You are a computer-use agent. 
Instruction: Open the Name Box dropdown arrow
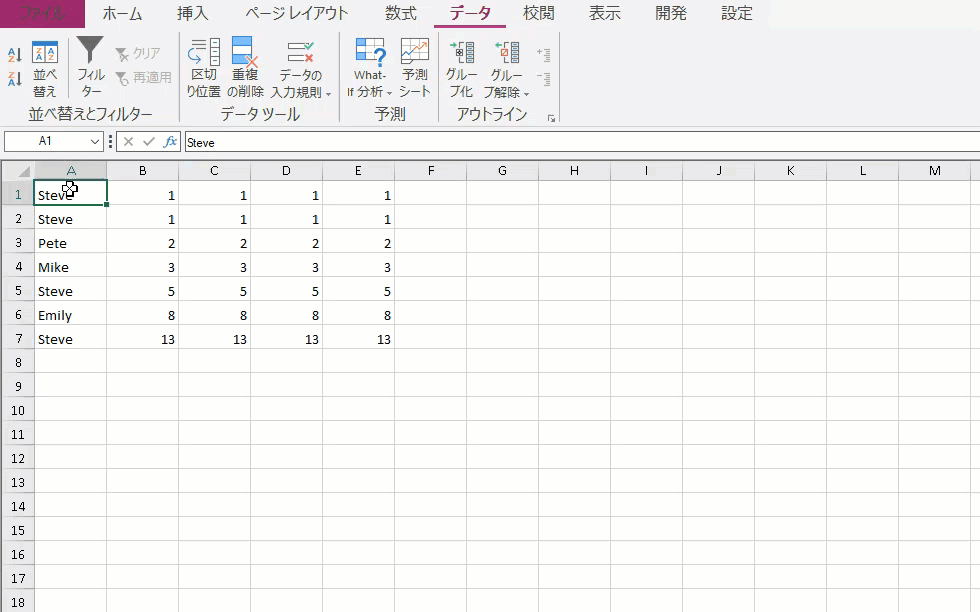[95, 142]
